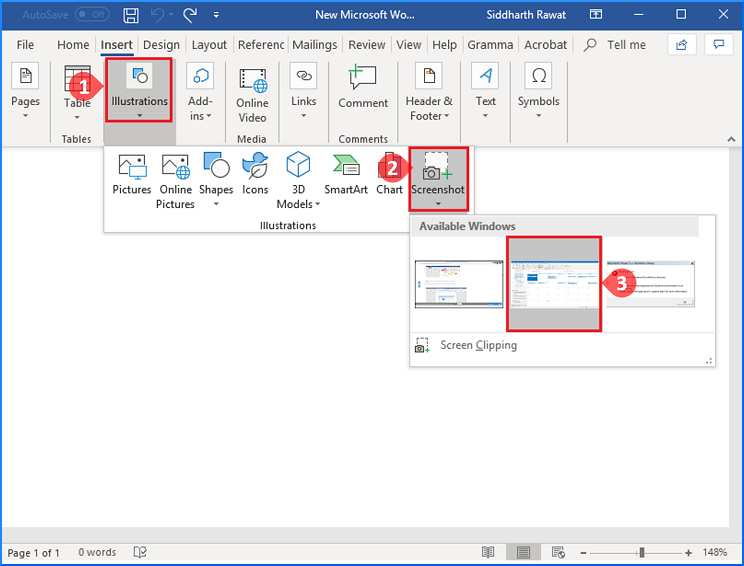The height and width of the screenshot is (566, 744).
Task: Open the Mailings tab
Action: (315, 45)
